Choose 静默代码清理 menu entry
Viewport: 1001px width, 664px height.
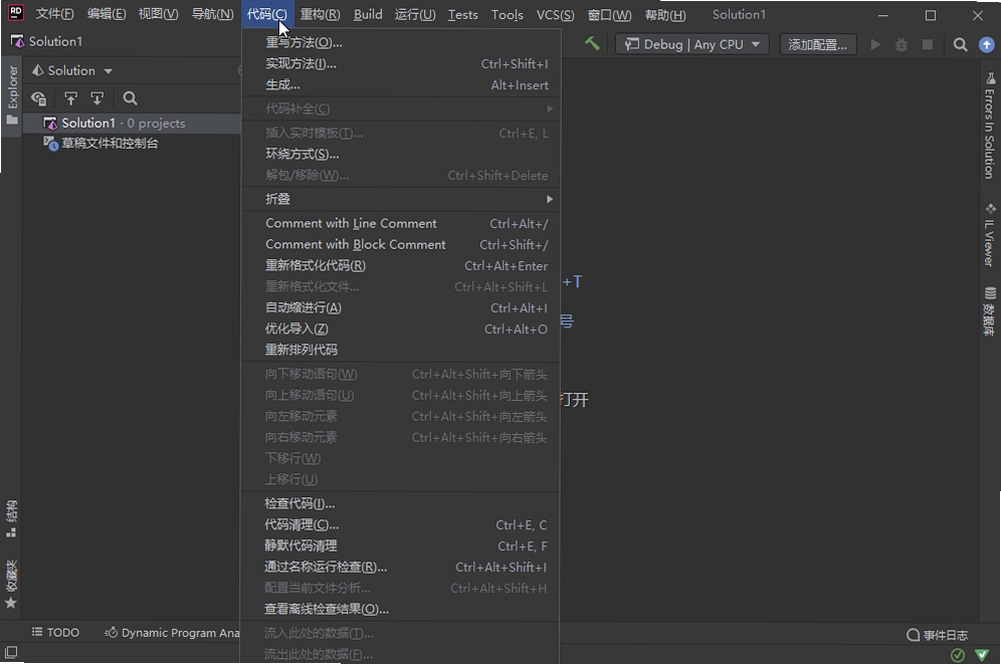(x=401, y=546)
